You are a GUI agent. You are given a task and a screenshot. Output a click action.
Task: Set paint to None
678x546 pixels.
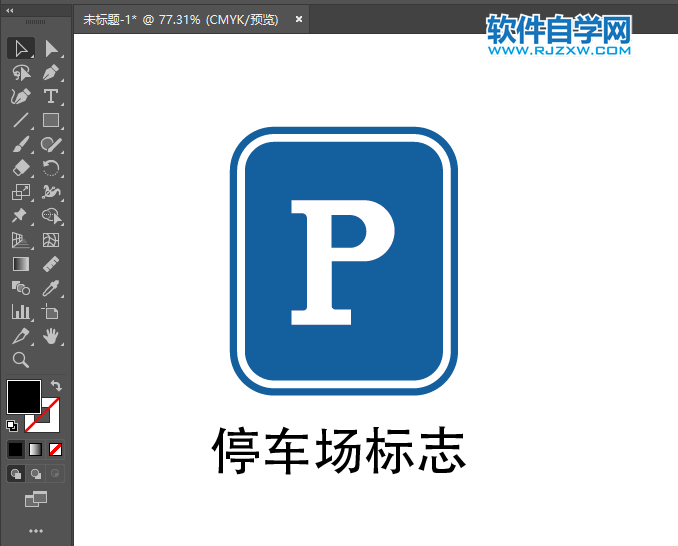[x=55, y=450]
